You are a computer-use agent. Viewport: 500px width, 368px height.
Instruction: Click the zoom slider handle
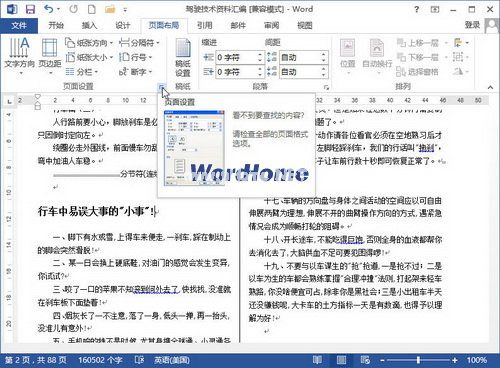418,360
